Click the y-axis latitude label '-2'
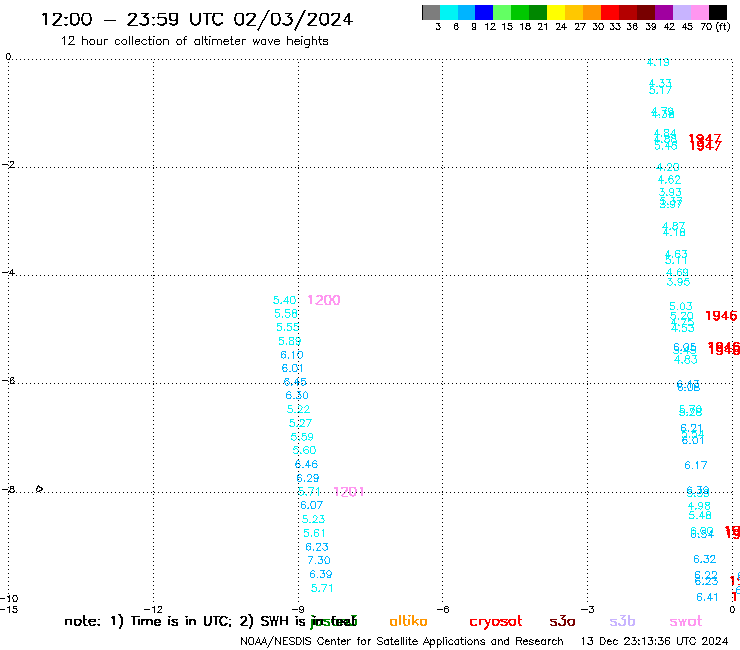The width and height of the screenshot is (740, 650). pyautogui.click(x=8, y=165)
